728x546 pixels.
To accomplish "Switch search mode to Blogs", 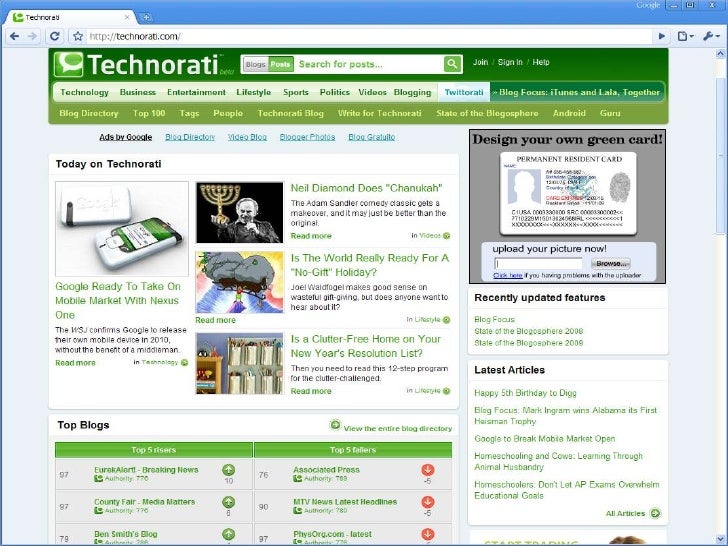I will tap(255, 64).
